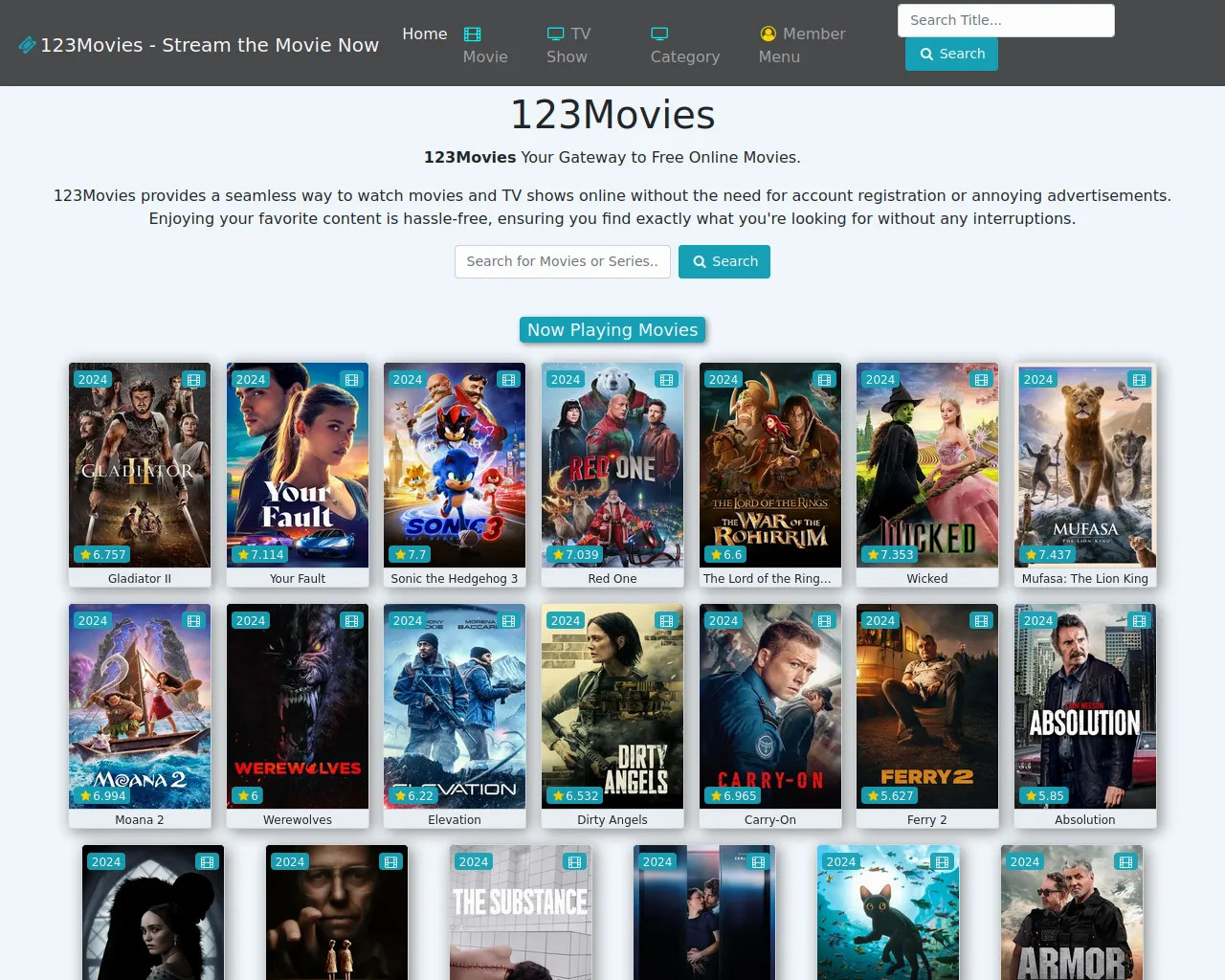Go to Home in the navigation bar
The image size is (1225, 980).
click(425, 33)
